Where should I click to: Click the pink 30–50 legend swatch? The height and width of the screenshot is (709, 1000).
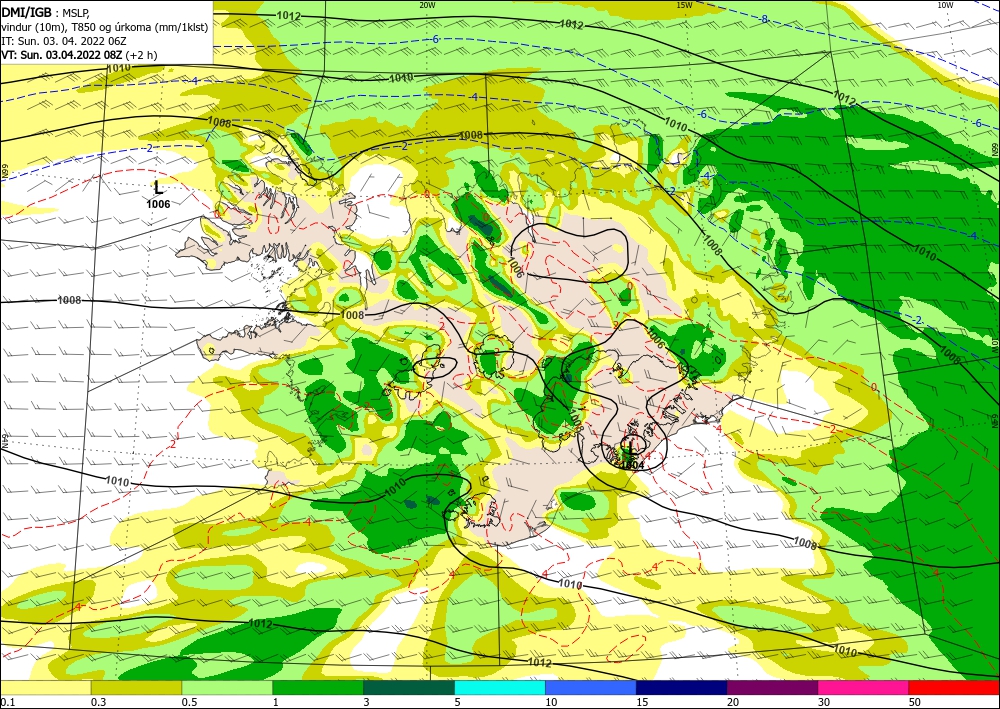(864, 687)
